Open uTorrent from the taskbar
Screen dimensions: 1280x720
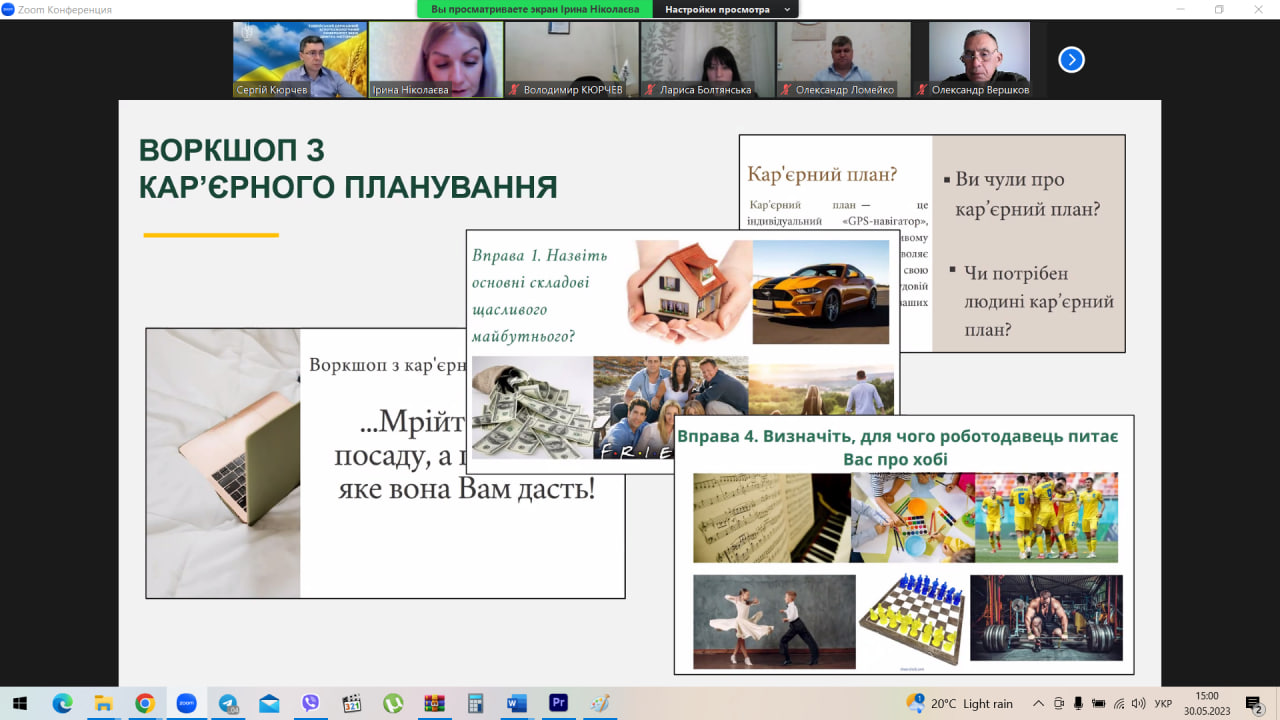393,703
